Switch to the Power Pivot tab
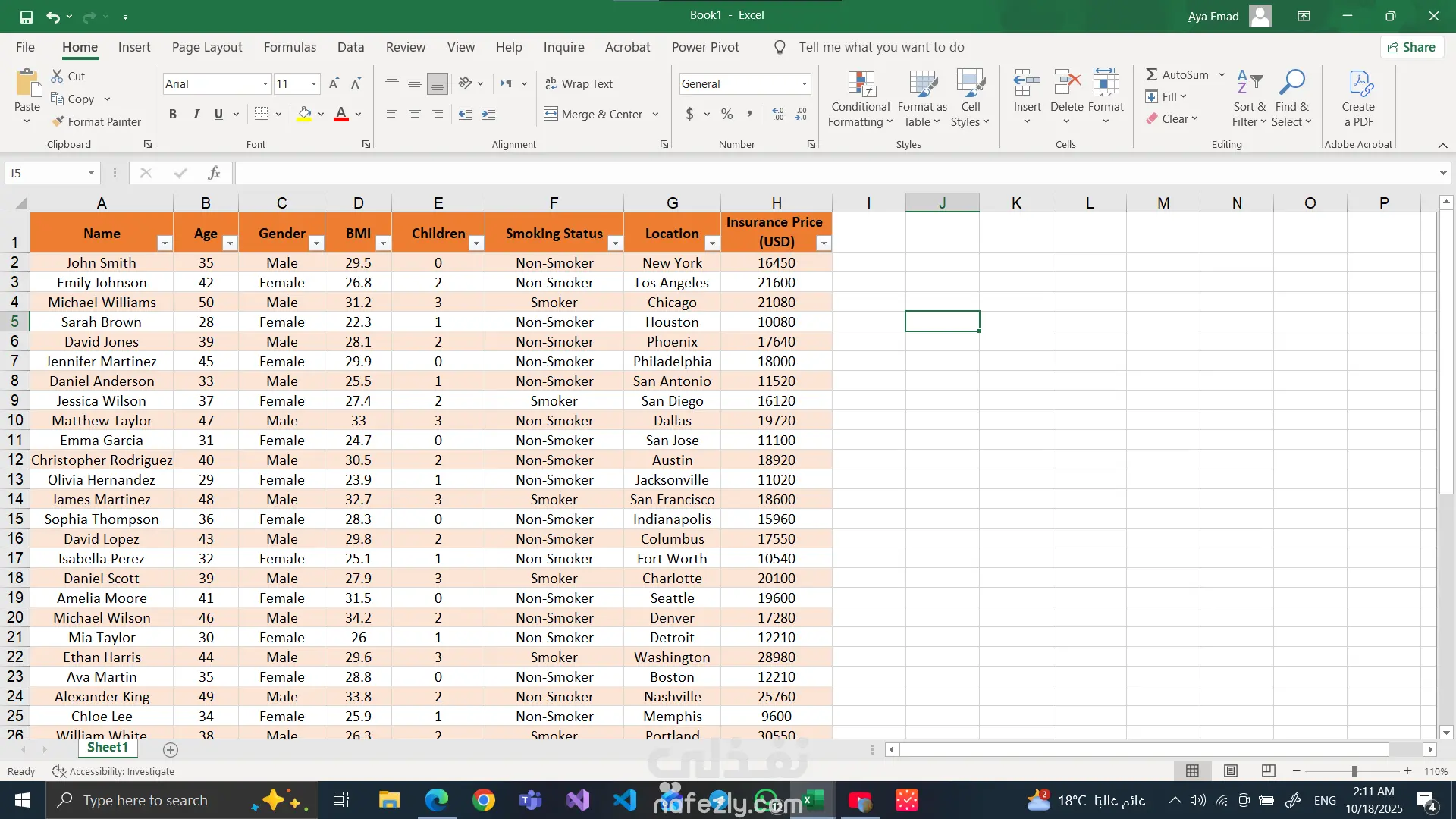Viewport: 1456px width, 819px height. click(704, 47)
